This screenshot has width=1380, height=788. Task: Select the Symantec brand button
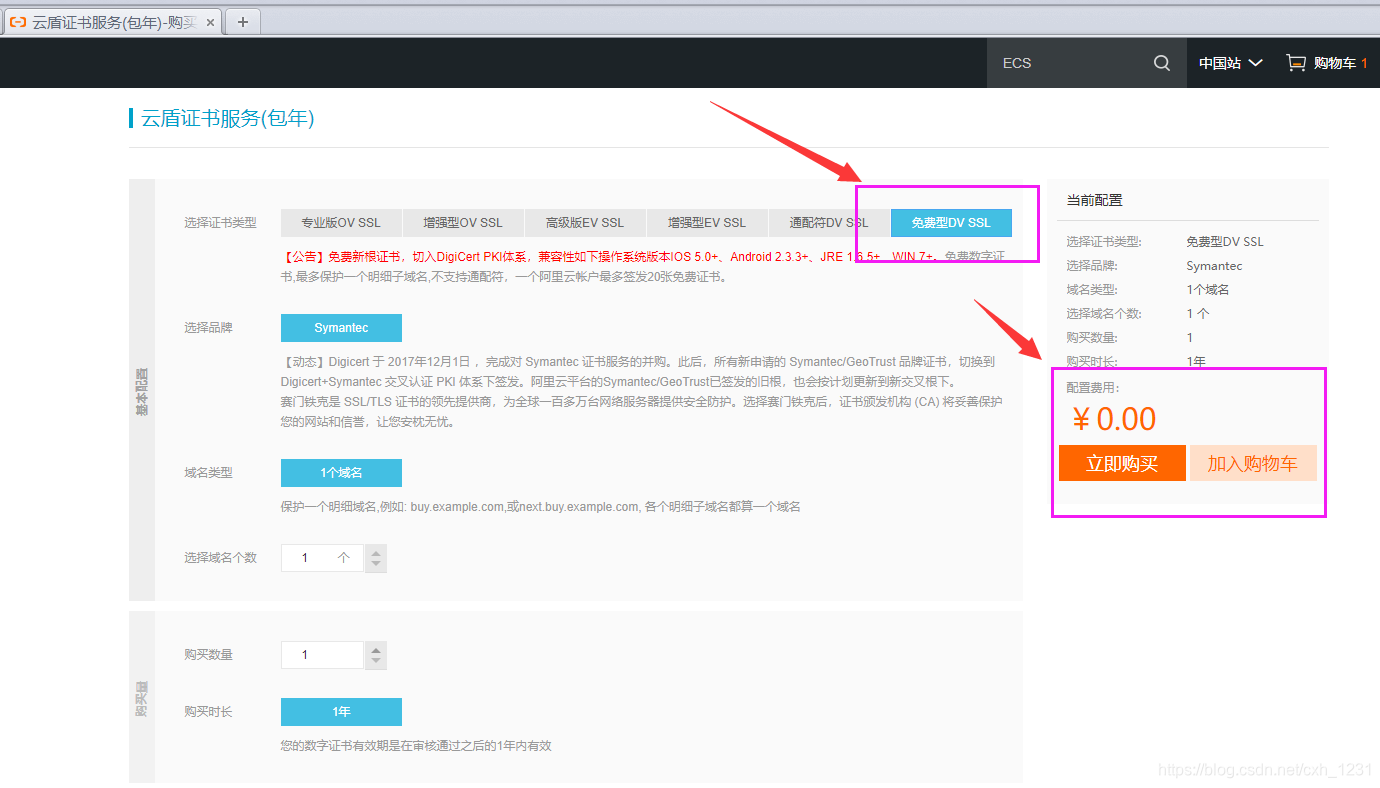[x=341, y=327]
